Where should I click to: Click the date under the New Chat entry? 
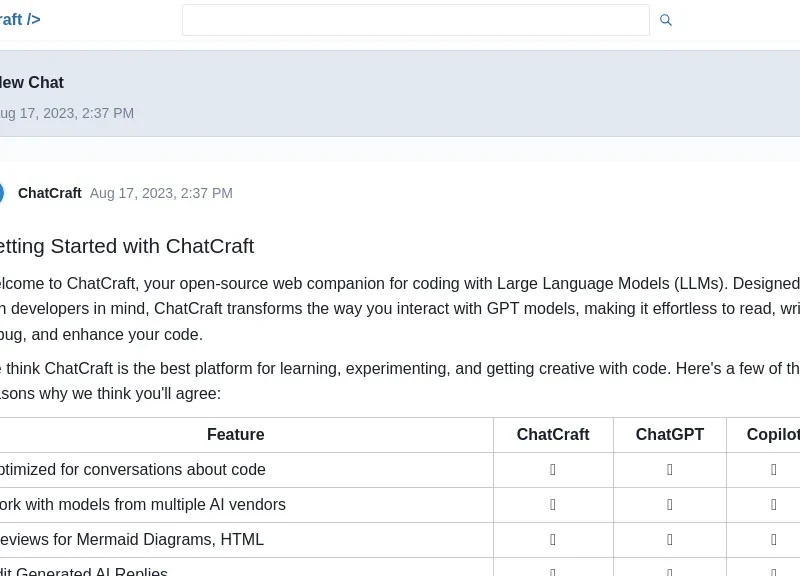pyautogui.click(x=67, y=113)
